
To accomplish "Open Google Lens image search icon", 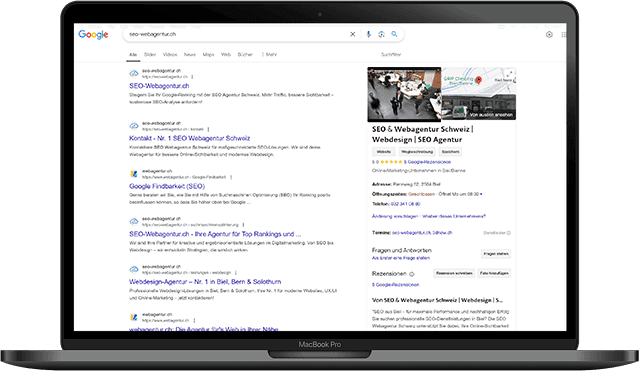I will coord(381,34).
